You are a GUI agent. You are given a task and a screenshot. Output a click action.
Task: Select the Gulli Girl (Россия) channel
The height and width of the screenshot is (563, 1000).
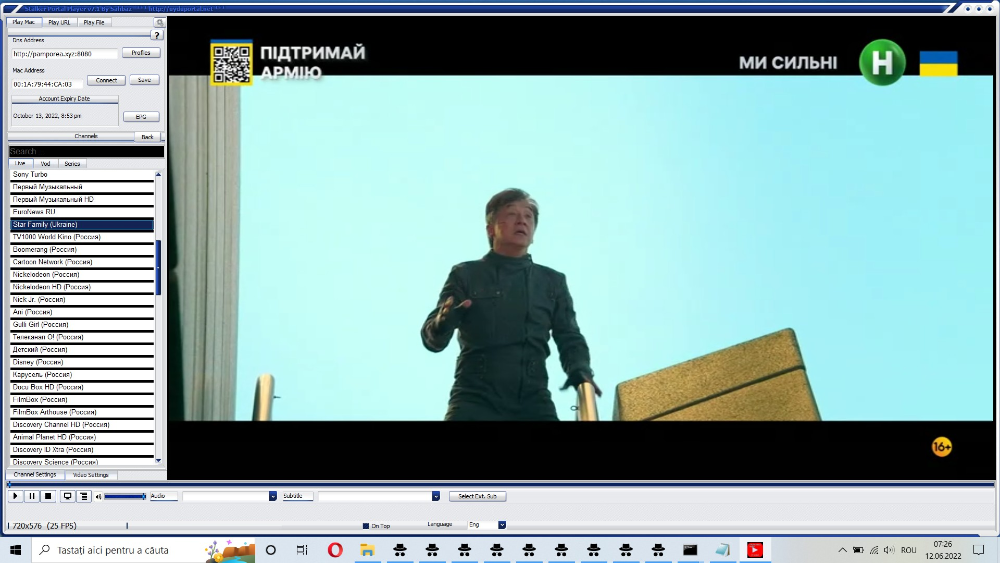coord(82,325)
